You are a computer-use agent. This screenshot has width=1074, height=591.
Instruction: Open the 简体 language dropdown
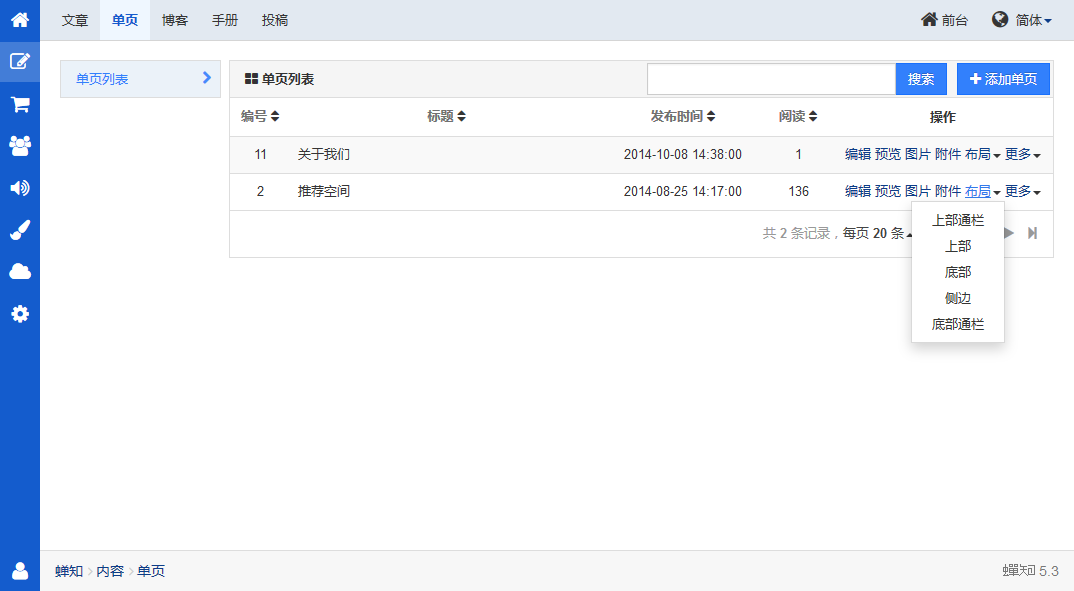point(1021,21)
